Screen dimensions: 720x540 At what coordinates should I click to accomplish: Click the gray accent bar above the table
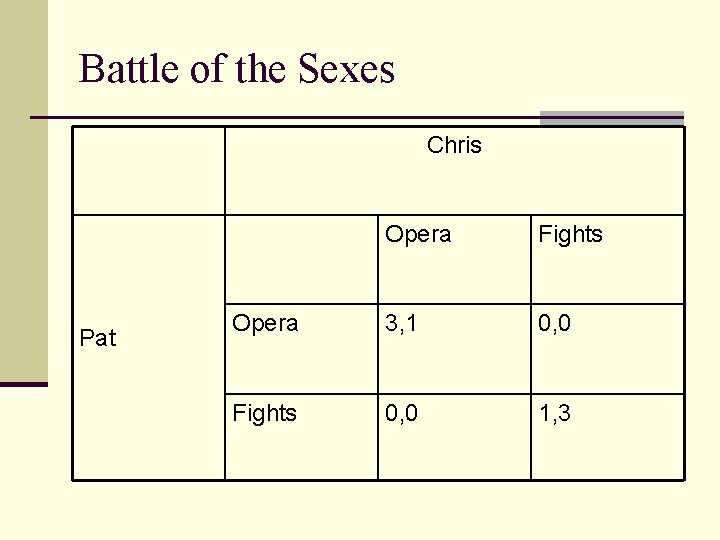611,118
